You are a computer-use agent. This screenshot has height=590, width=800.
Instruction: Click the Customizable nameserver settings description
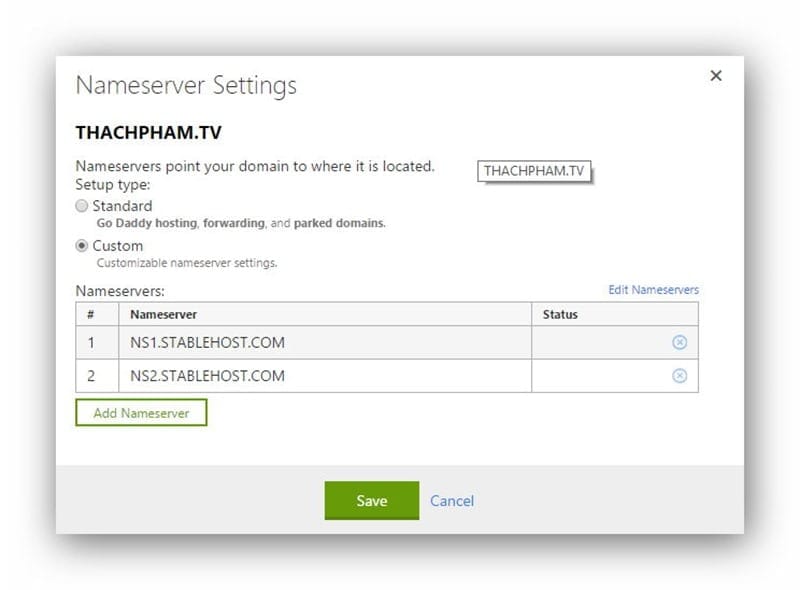click(x=187, y=263)
